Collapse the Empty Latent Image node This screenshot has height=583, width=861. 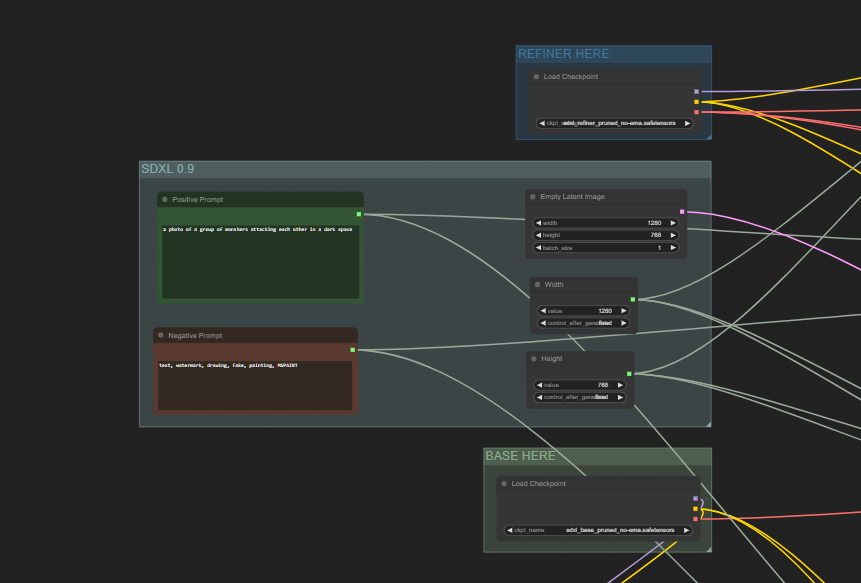(533, 197)
